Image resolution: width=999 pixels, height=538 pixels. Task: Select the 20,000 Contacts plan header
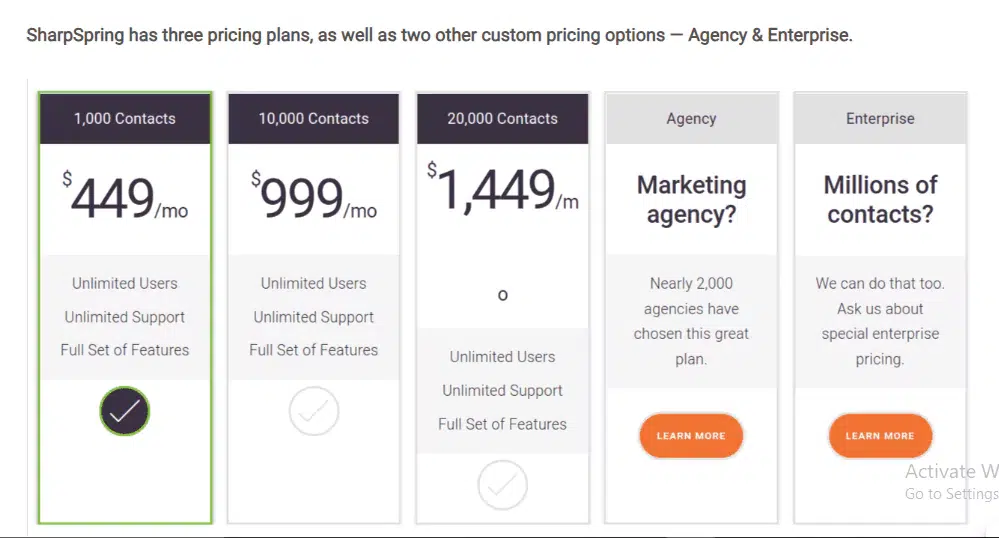pyautogui.click(x=502, y=118)
